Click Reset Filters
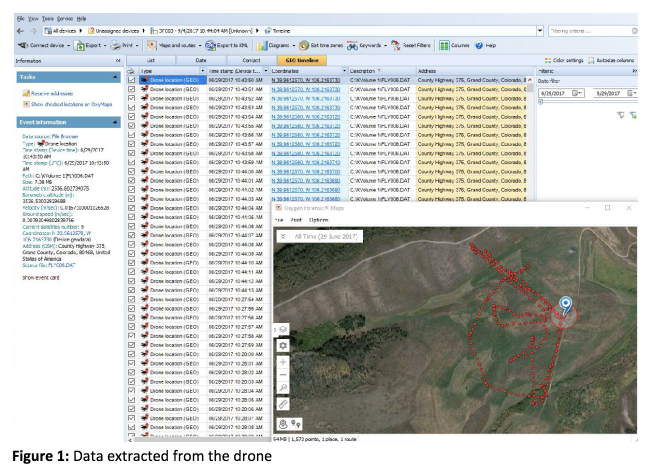 pos(411,45)
